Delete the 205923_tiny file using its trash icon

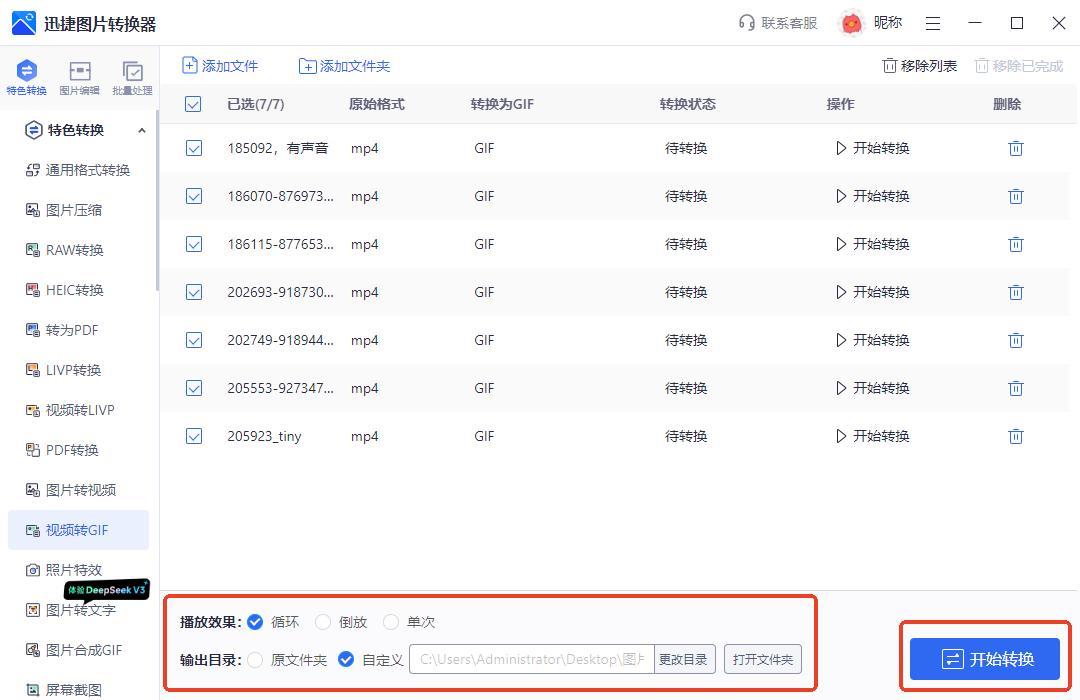point(1015,436)
